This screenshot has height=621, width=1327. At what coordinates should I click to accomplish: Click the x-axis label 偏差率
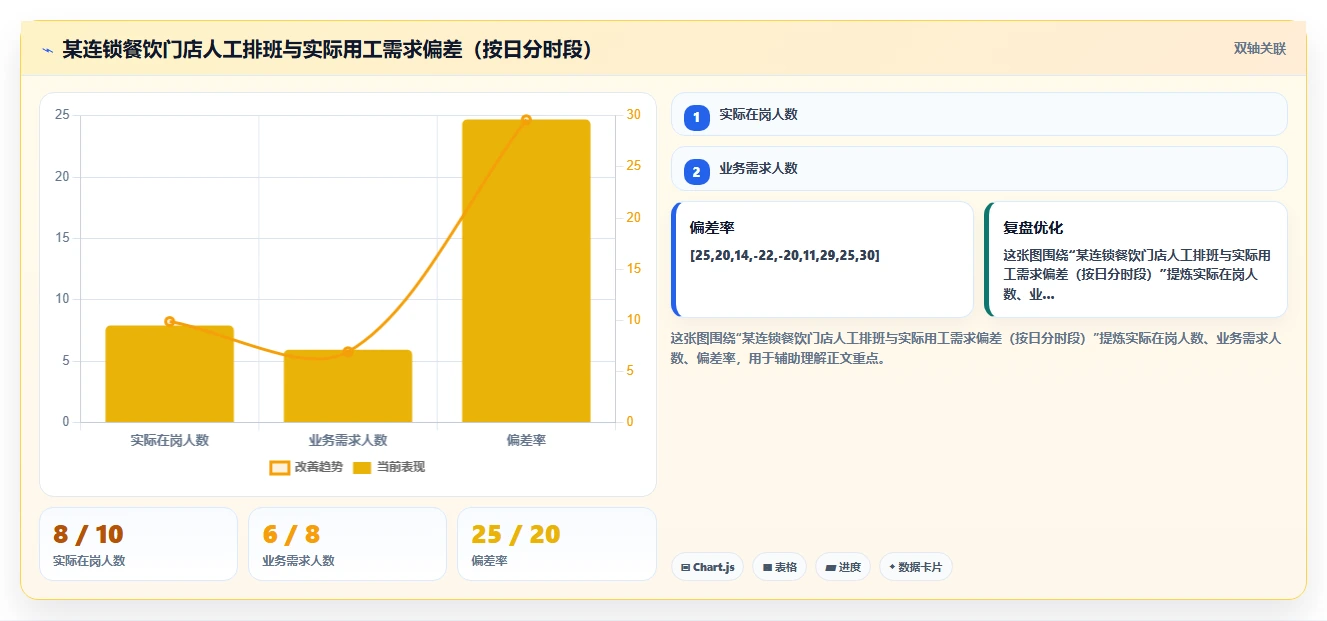pyautogui.click(x=526, y=440)
